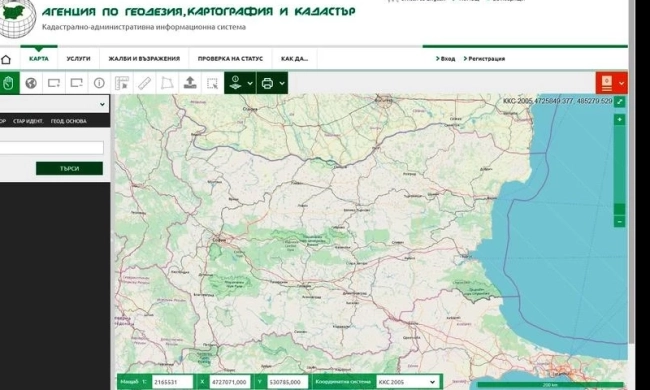Activate the rectangle selection tool
This screenshot has height=390, width=650.
click(x=212, y=83)
